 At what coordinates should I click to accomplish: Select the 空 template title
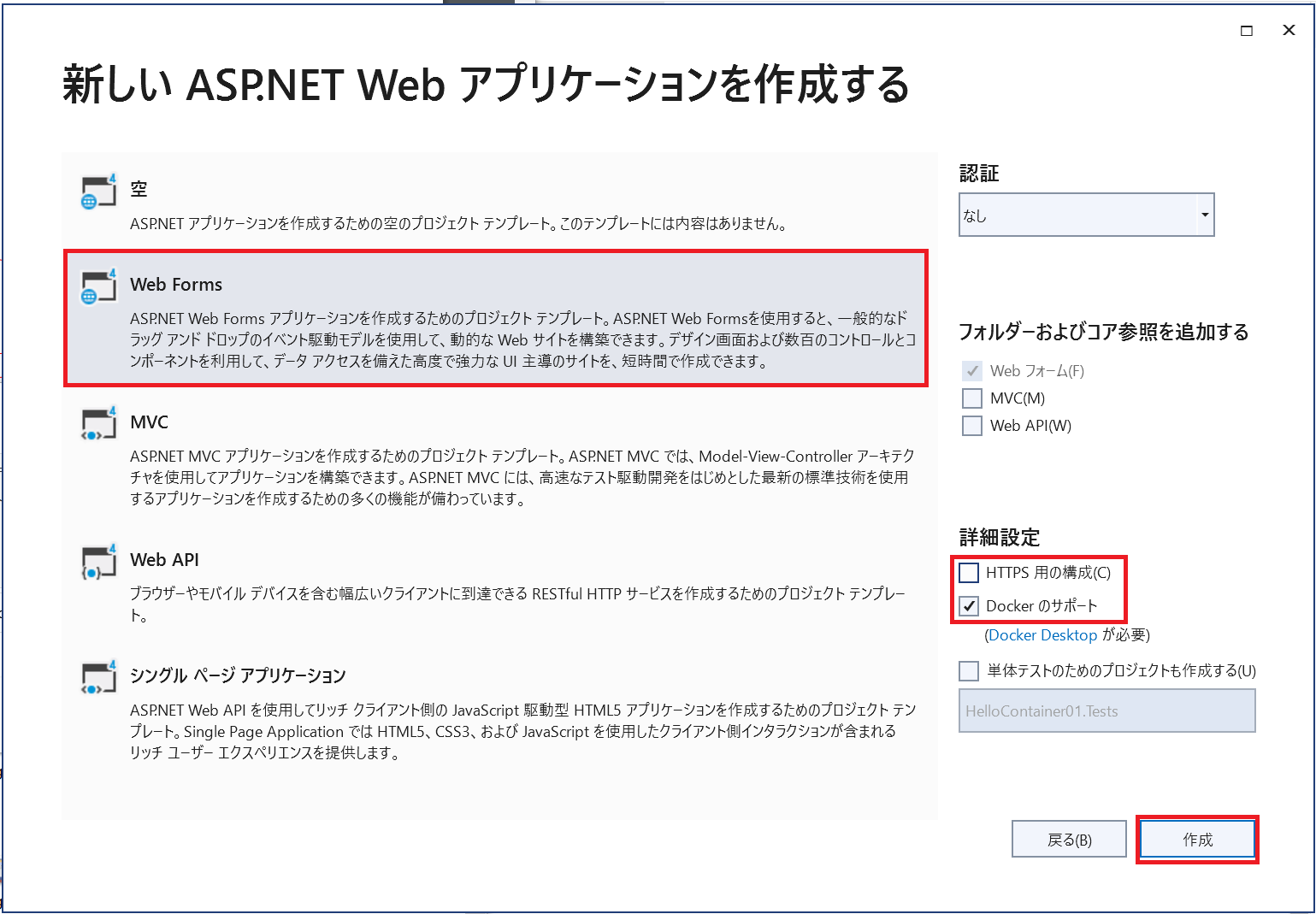139,189
